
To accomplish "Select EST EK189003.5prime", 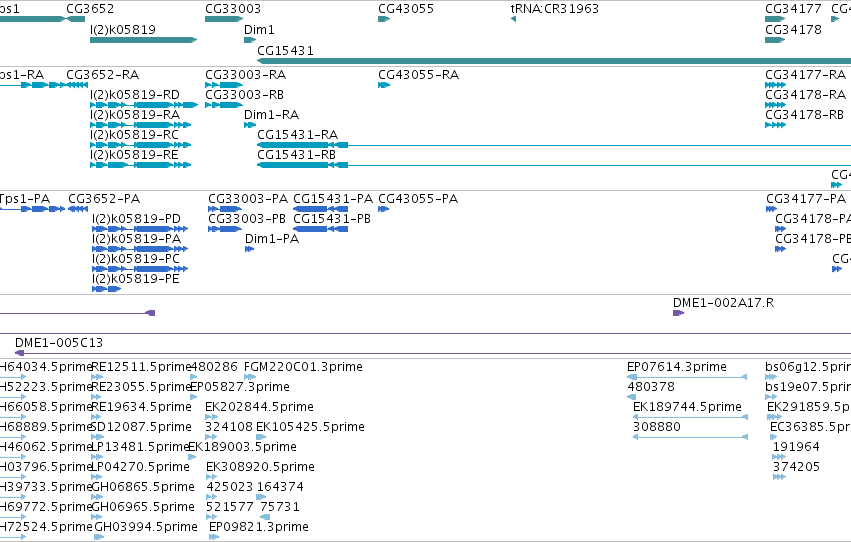I will click(x=242, y=447).
